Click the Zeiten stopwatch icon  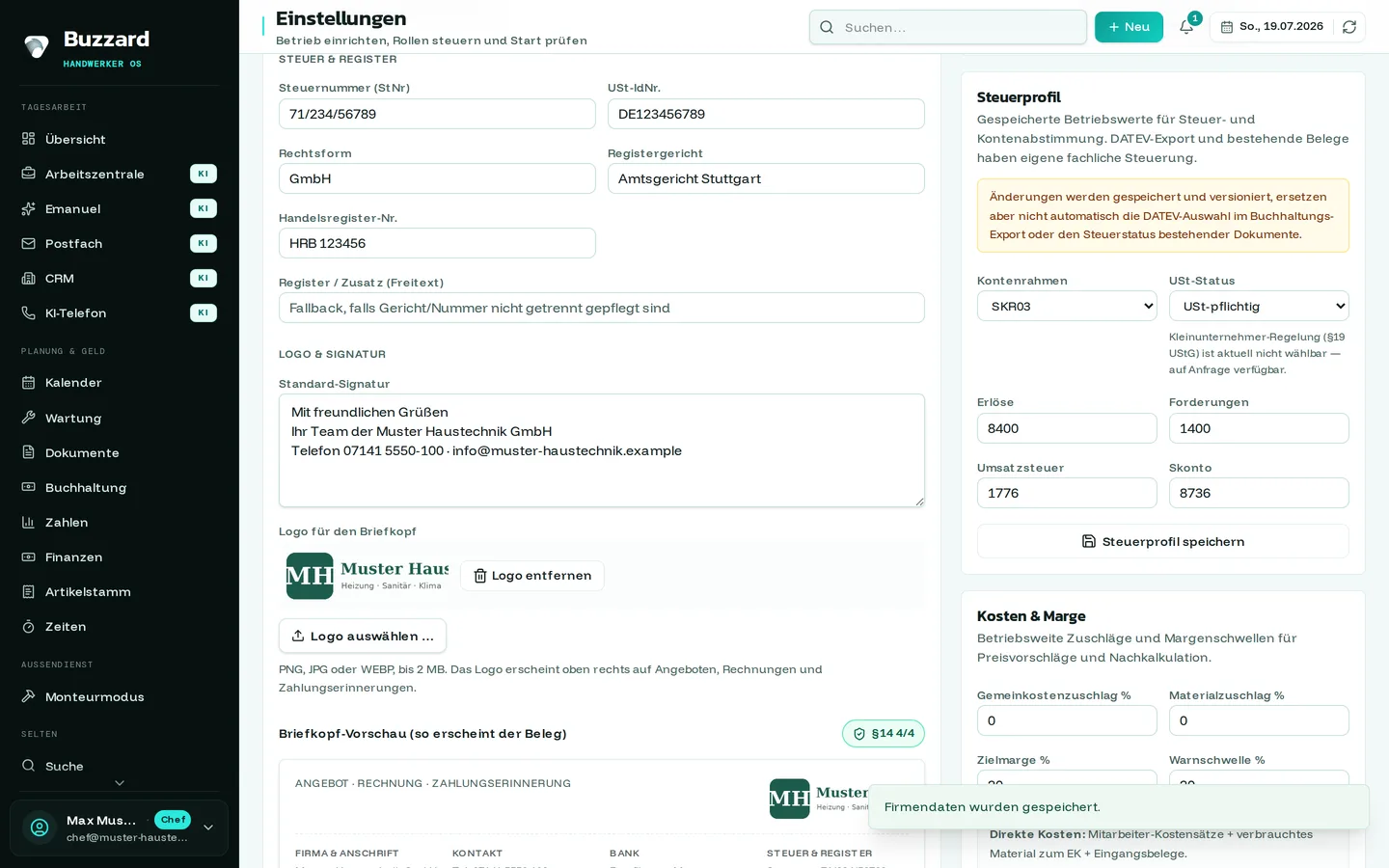pos(29,626)
